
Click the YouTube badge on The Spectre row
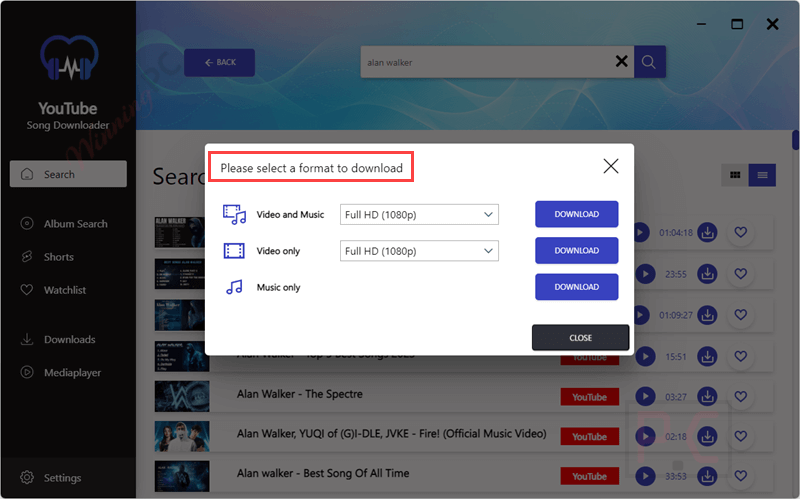[589, 397]
